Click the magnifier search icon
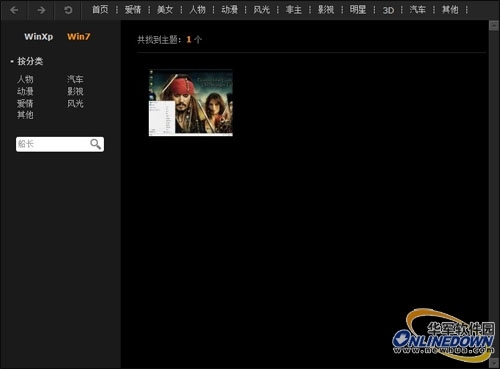Screen dimensions: 500x369 pos(95,144)
